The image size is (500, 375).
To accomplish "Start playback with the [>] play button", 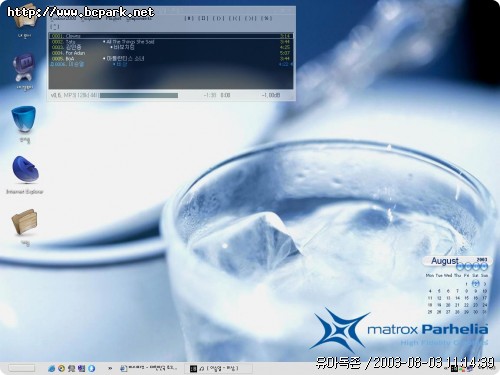I will (x=218, y=18).
